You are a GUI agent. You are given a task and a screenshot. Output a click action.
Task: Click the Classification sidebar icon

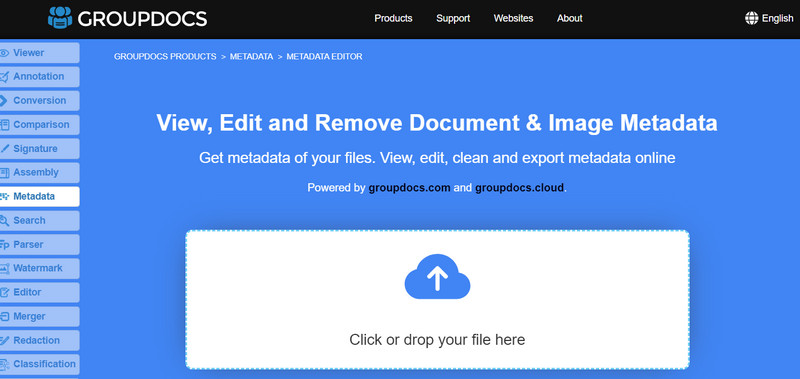(5, 364)
